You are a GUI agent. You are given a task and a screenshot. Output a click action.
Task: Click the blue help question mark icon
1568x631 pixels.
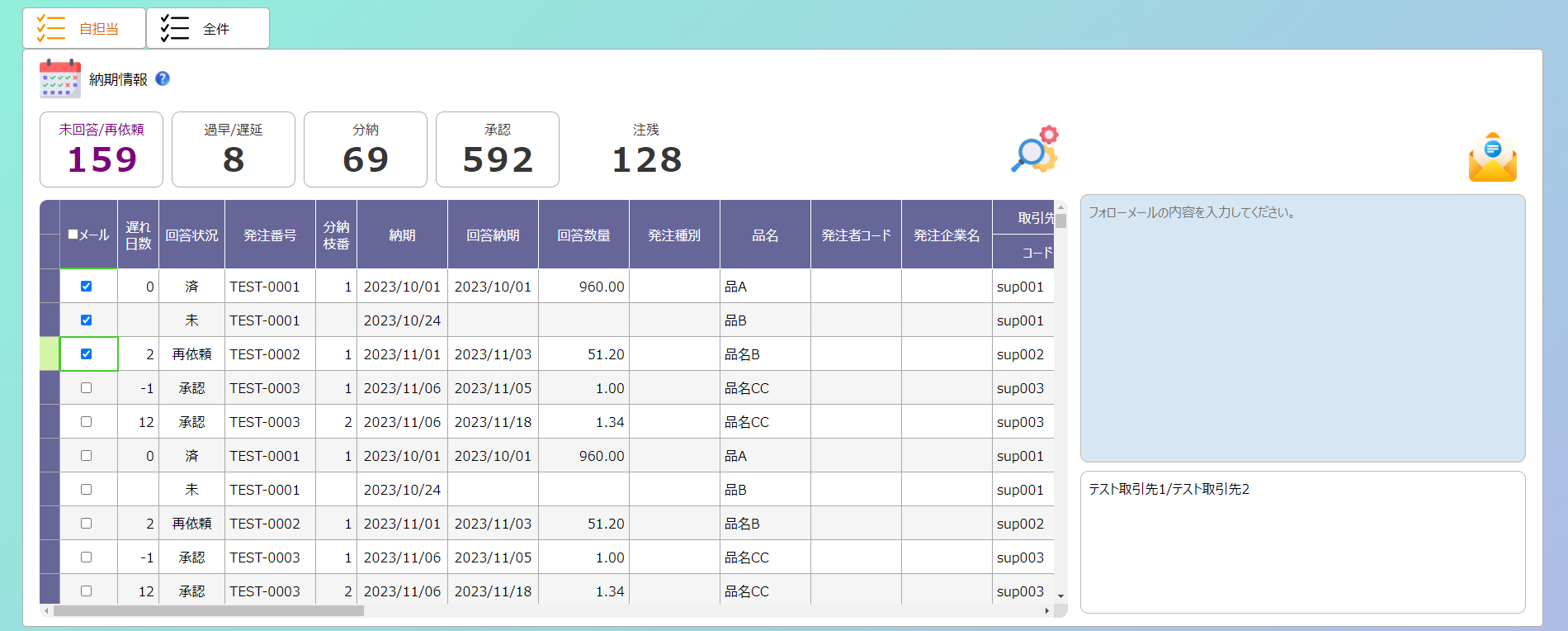(x=163, y=78)
